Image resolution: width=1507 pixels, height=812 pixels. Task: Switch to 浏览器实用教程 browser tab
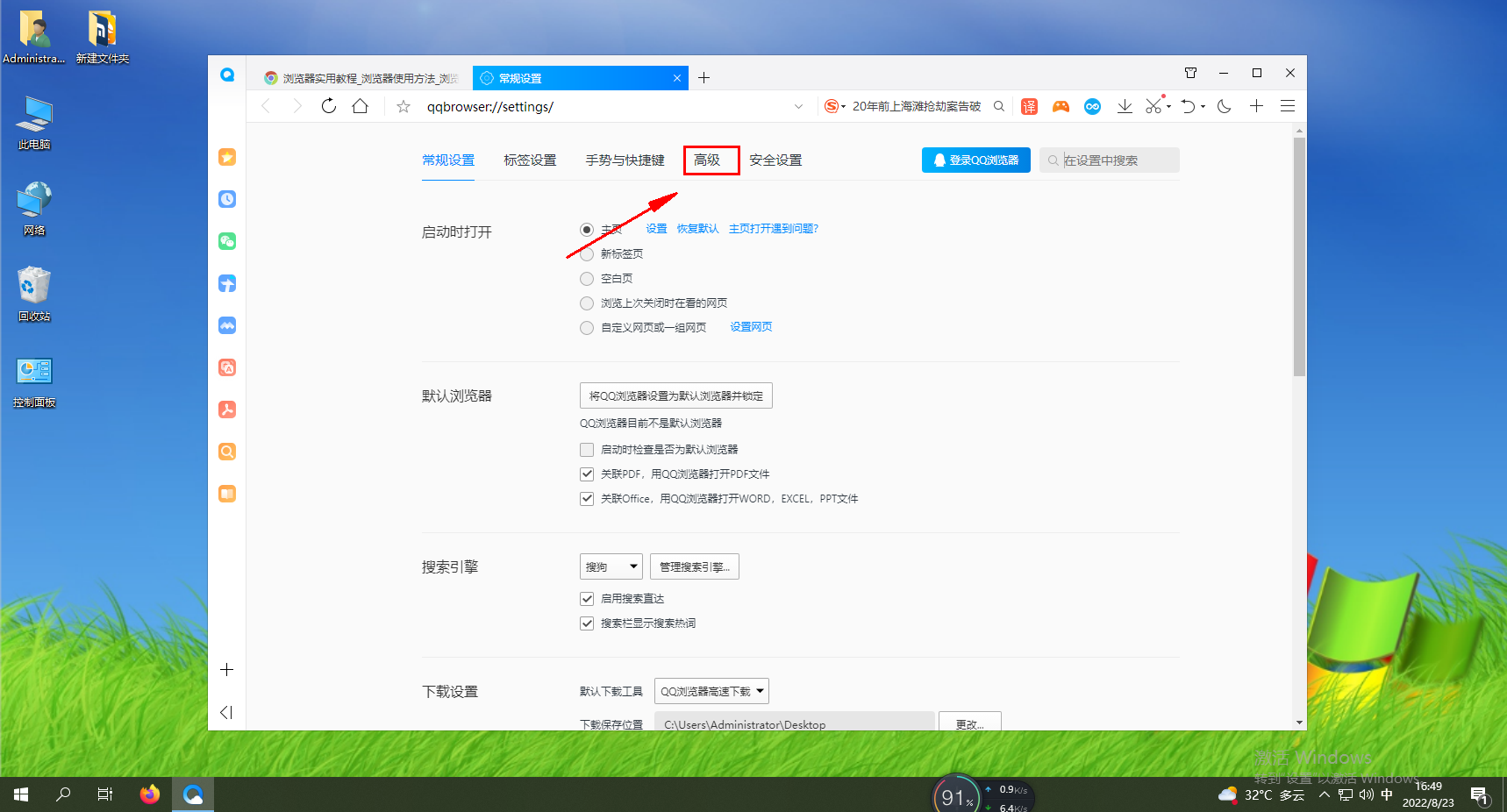click(363, 78)
